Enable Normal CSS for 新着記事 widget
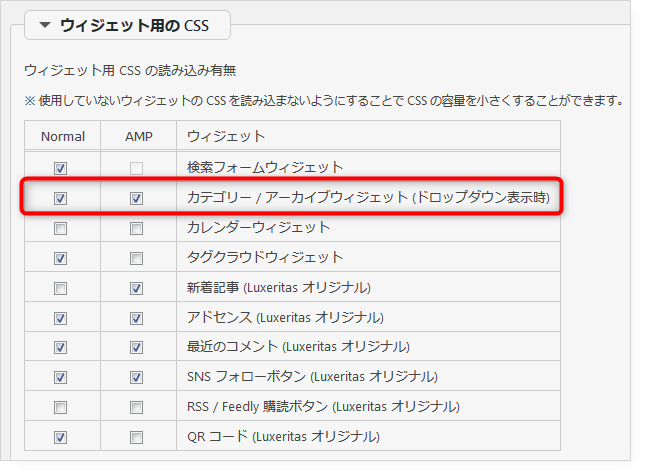646x476 pixels. 61,288
